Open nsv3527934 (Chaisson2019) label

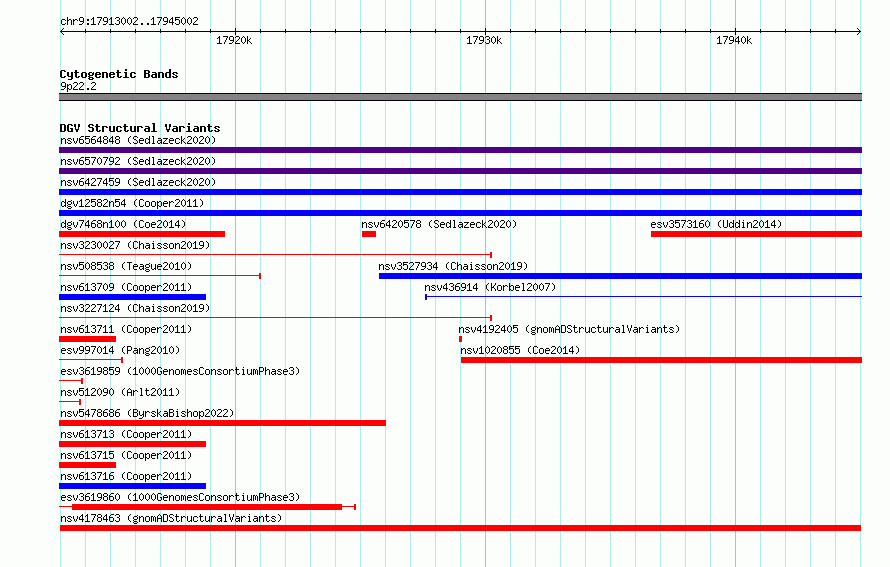click(x=453, y=266)
